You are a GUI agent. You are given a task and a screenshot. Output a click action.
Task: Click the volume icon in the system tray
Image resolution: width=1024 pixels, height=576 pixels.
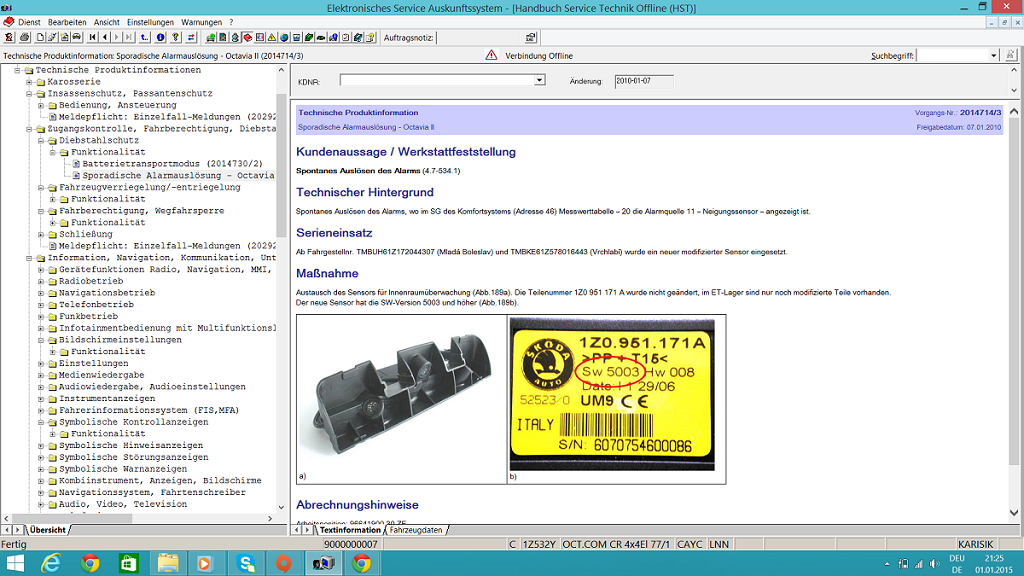(x=934, y=564)
